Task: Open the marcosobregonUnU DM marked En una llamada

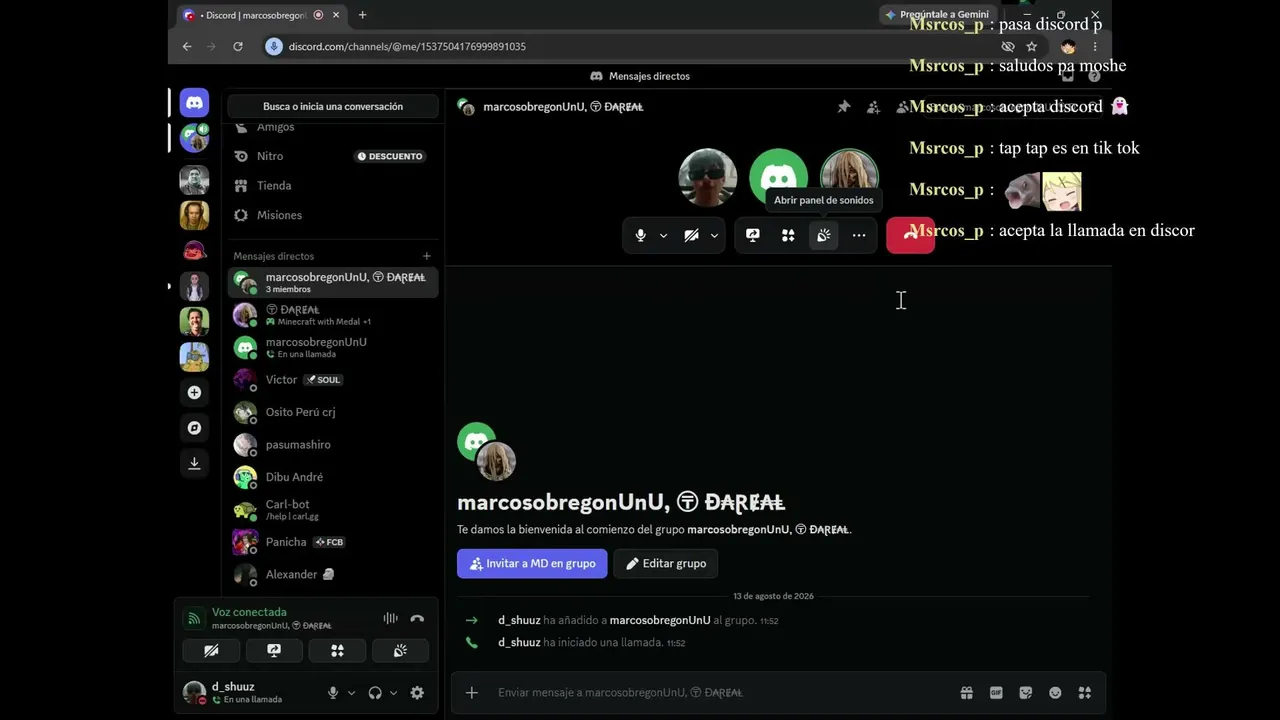Action: pyautogui.click(x=333, y=347)
